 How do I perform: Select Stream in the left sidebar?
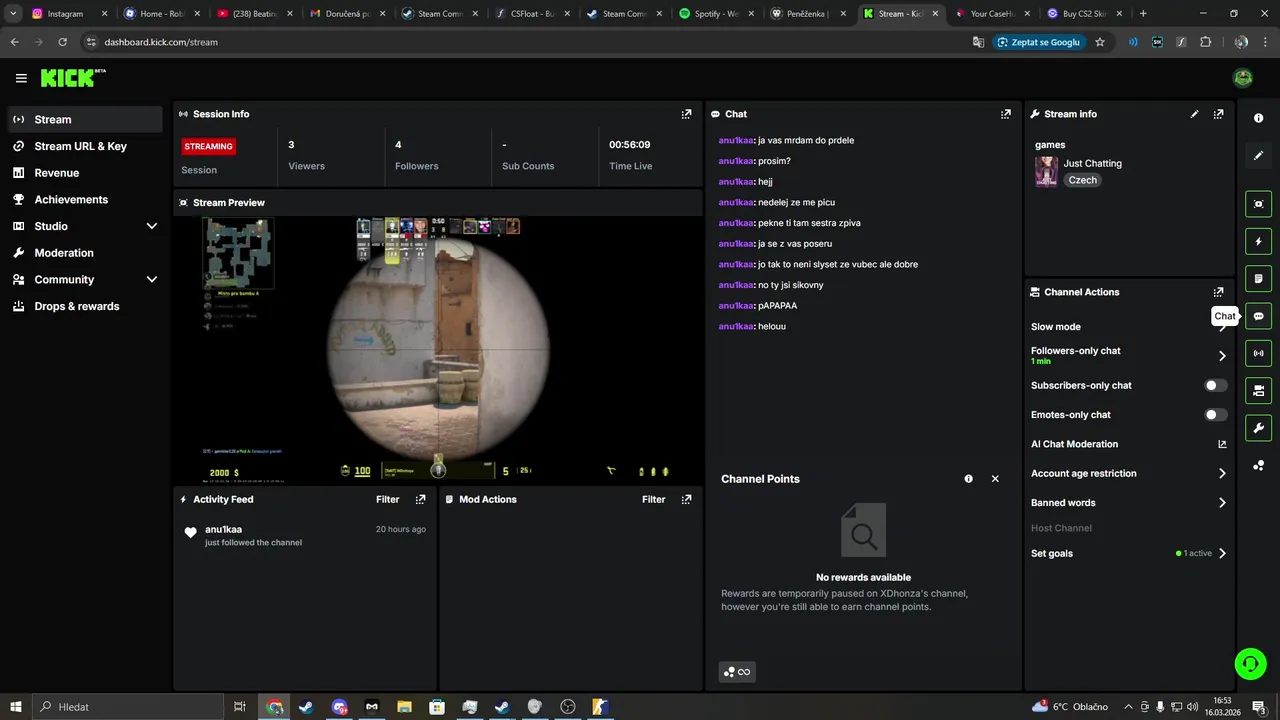pos(85,119)
